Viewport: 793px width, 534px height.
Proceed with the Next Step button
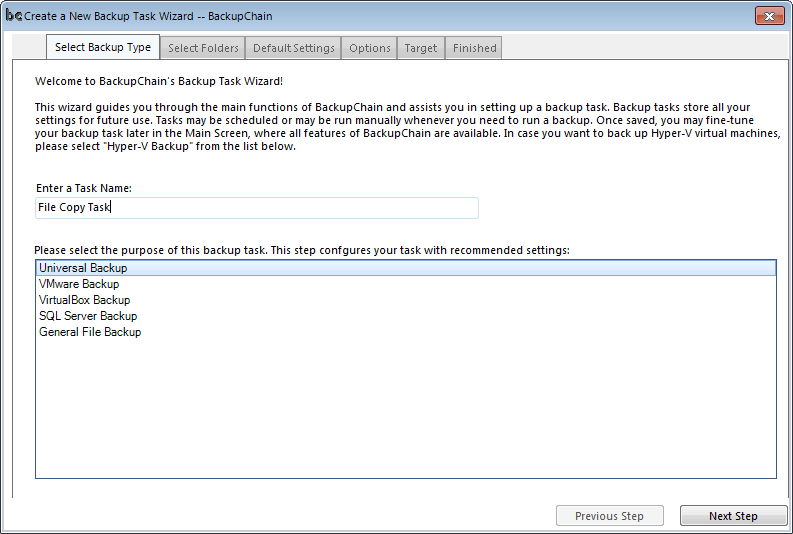pos(733,516)
